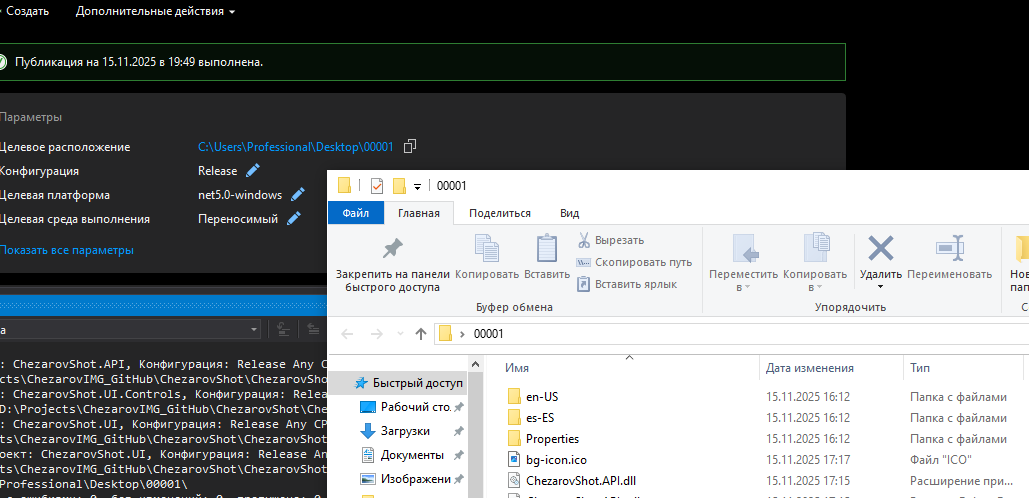Edit the Release configuration pencil icon

pyautogui.click(x=253, y=171)
